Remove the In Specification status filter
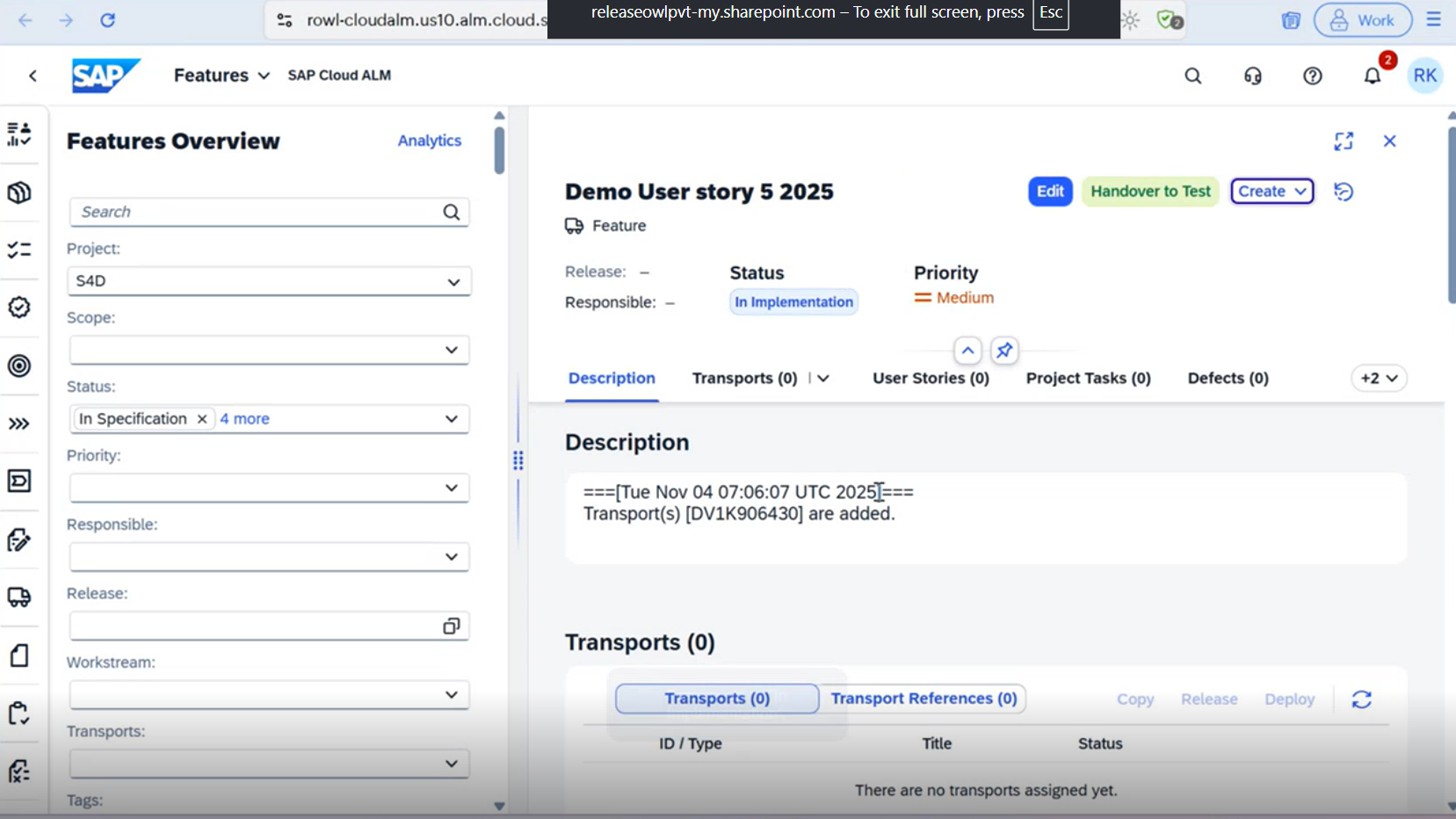Image resolution: width=1456 pixels, height=819 pixels. click(202, 419)
